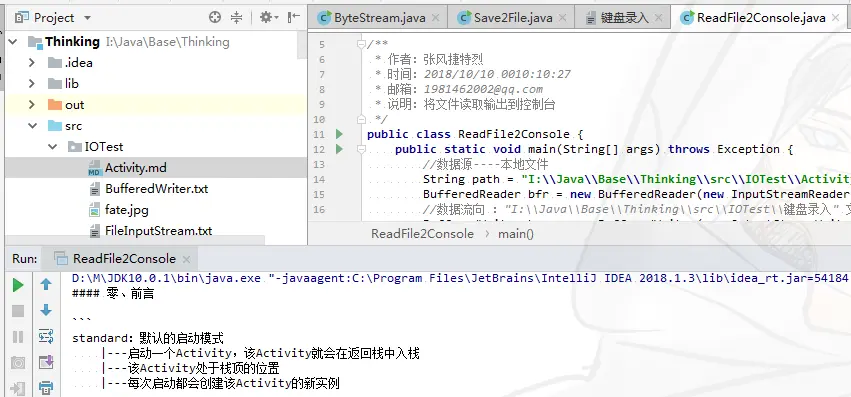Switch to 键盘录入 tab
Screen dimensions: 851x397
(x=623, y=17)
